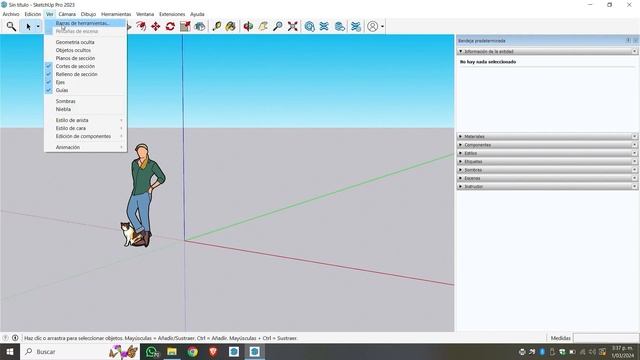Uncheck Guías in the Ver menu
The image size is (640, 360).
click(85, 90)
